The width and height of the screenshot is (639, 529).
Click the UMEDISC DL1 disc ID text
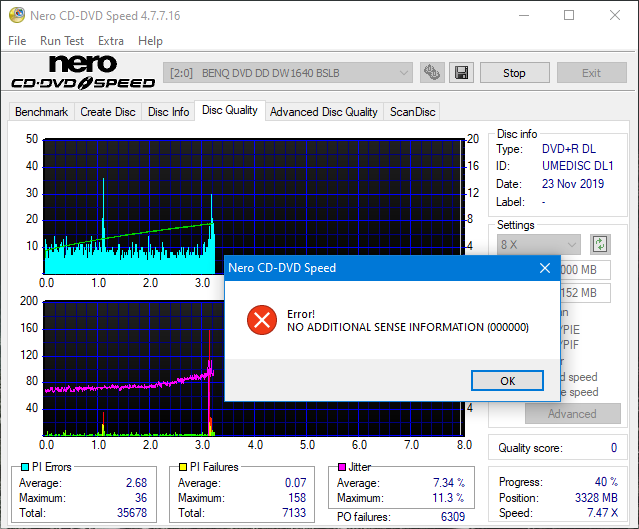(577, 166)
